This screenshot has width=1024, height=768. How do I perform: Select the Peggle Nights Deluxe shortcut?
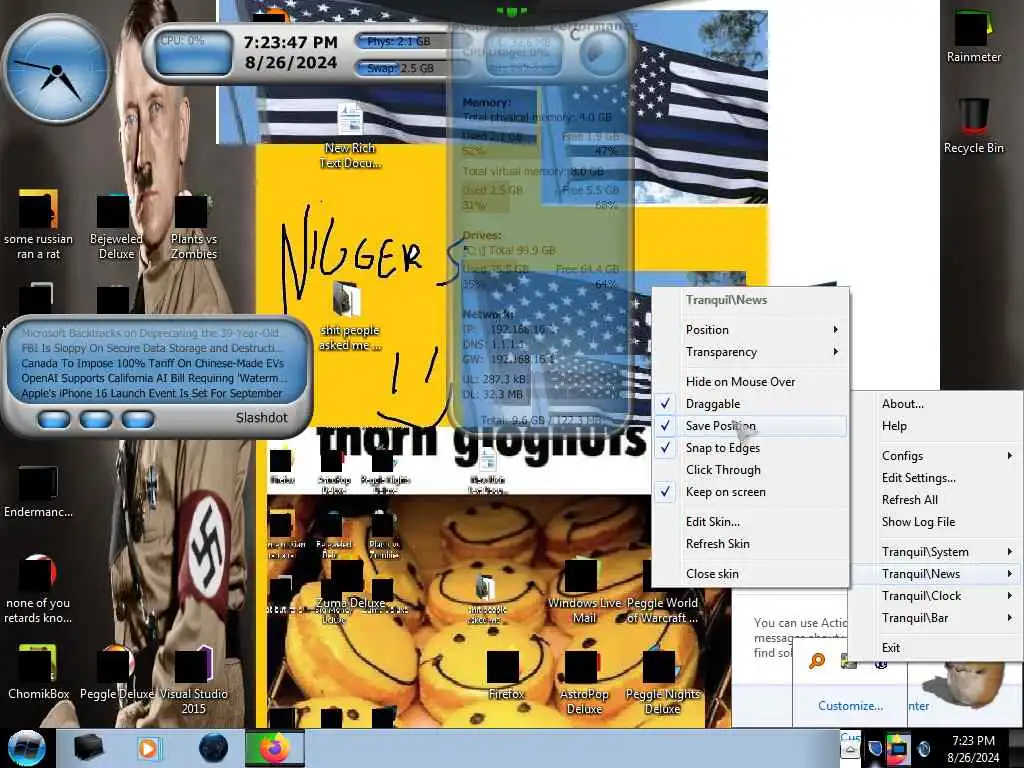[662, 682]
